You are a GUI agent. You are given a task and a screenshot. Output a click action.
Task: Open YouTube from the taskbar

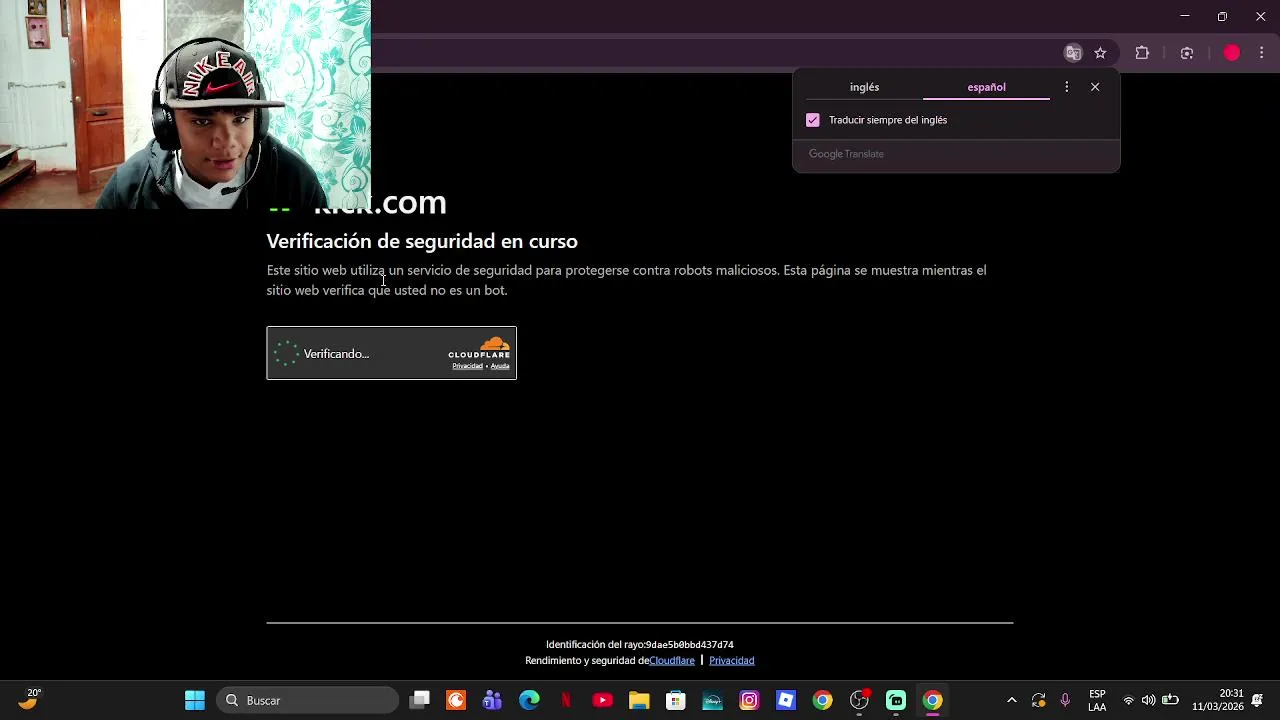[602, 700]
